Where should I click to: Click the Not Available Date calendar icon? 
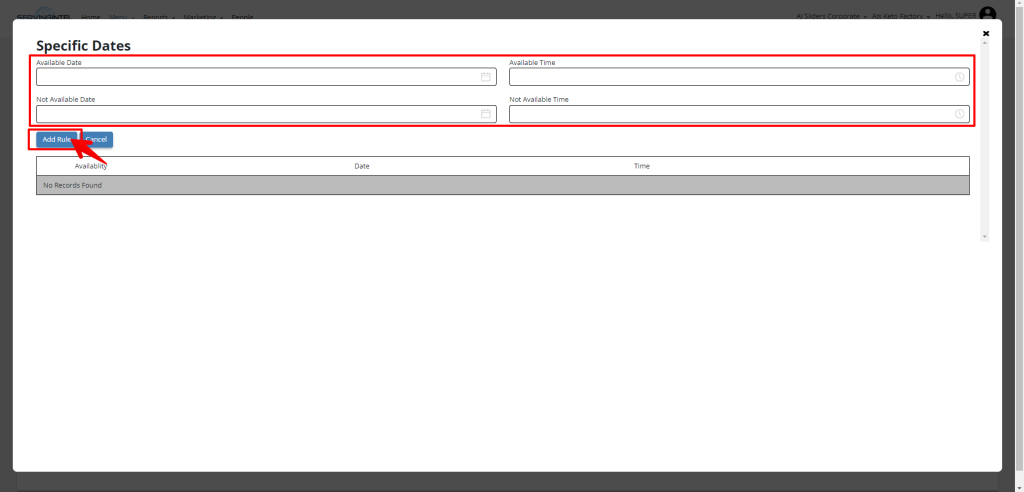[485, 114]
